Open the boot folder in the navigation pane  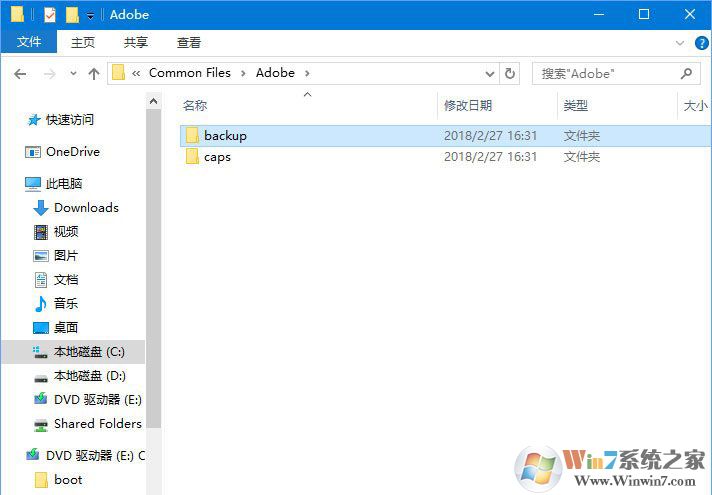pos(68,480)
